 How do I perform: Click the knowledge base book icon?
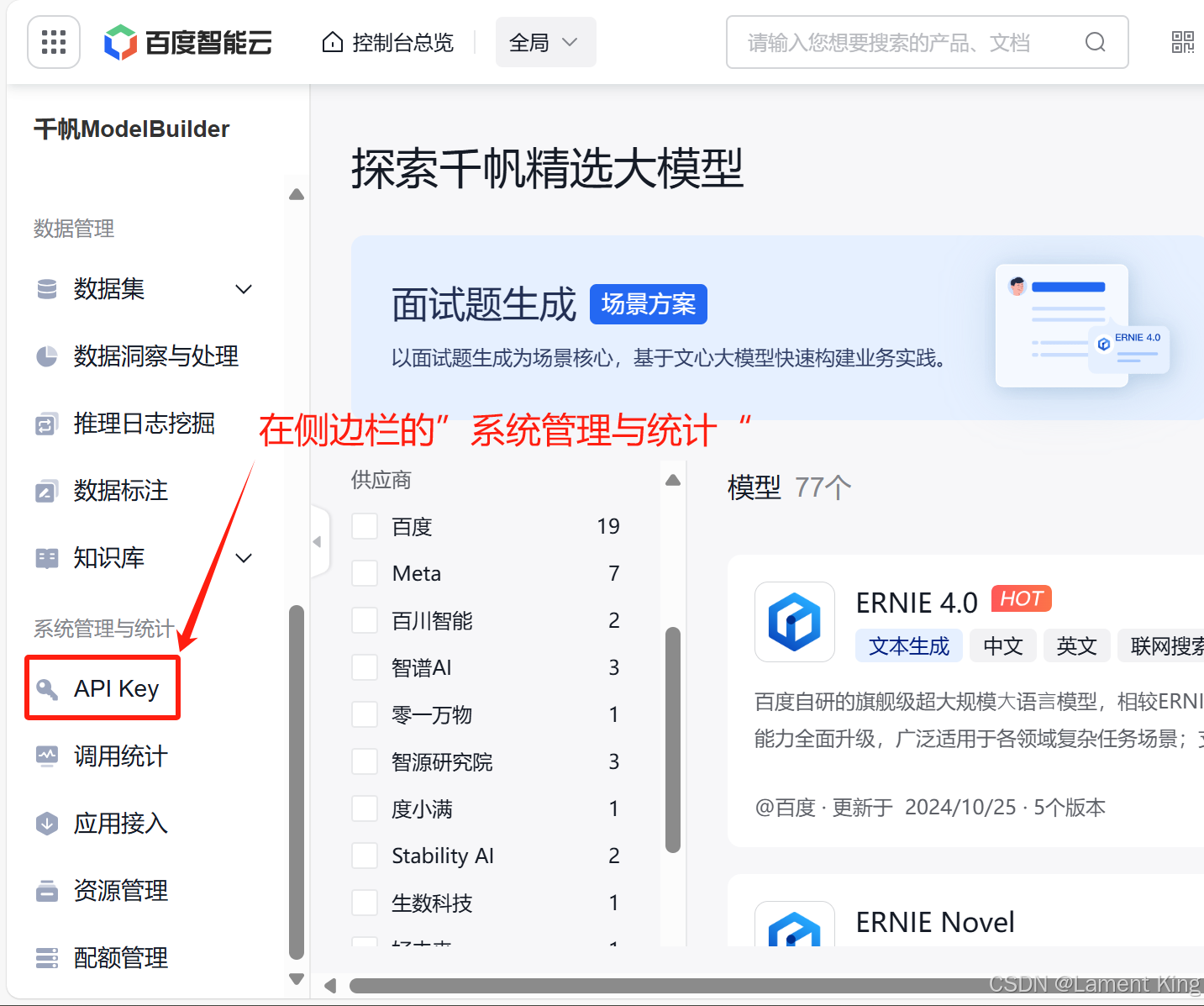(x=47, y=558)
